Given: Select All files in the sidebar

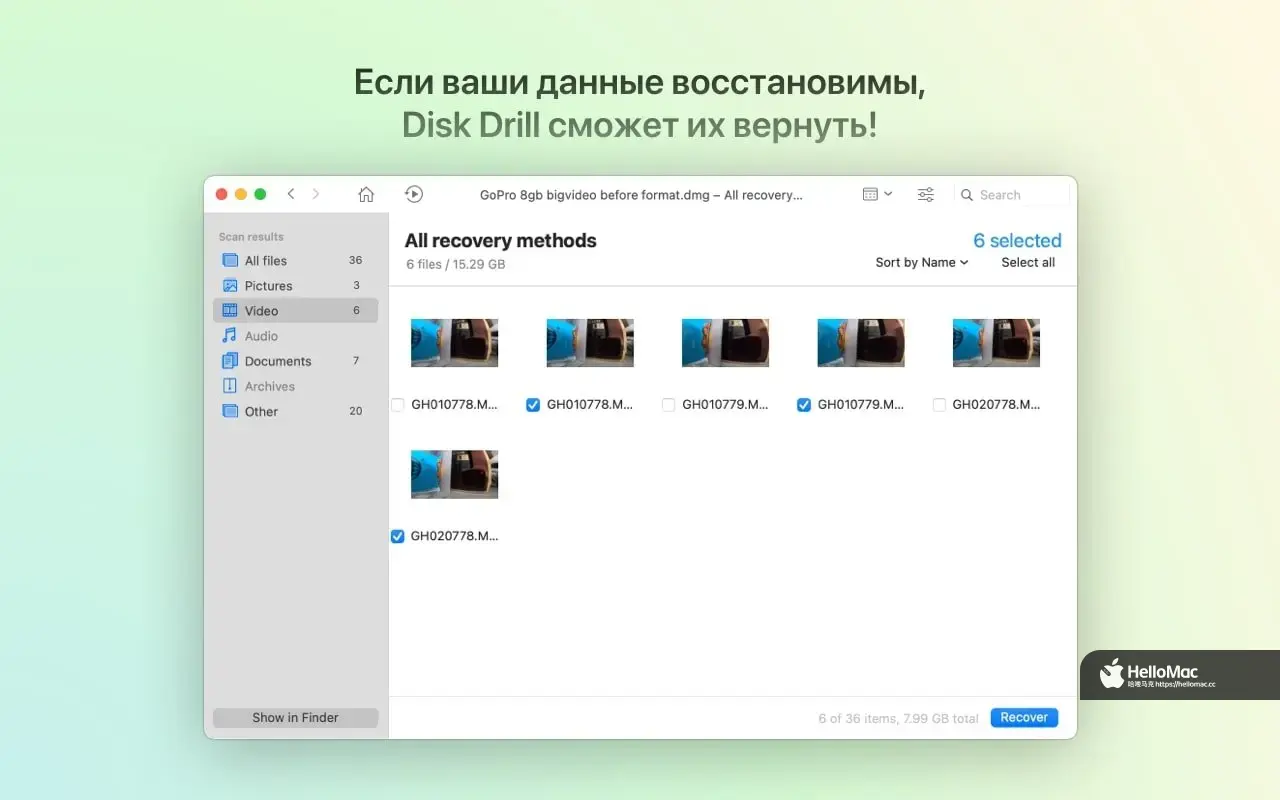Looking at the screenshot, I should tap(295, 260).
